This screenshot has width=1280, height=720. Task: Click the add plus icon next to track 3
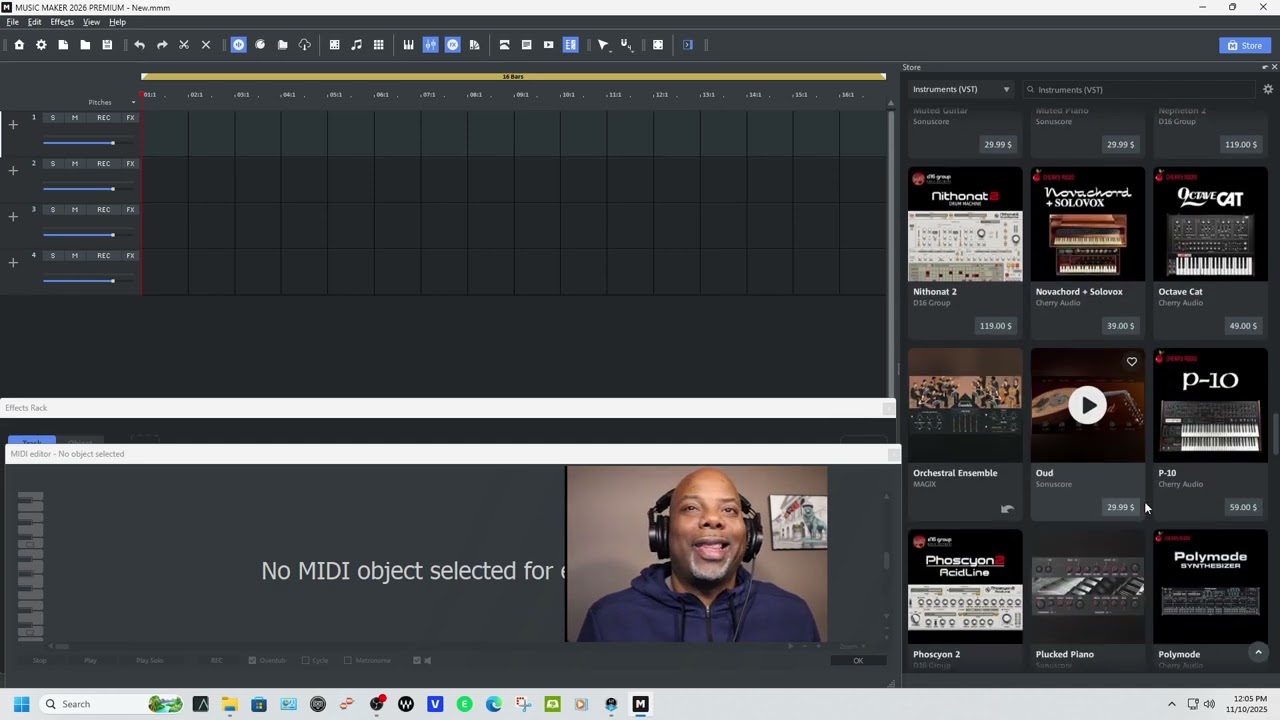(13, 217)
